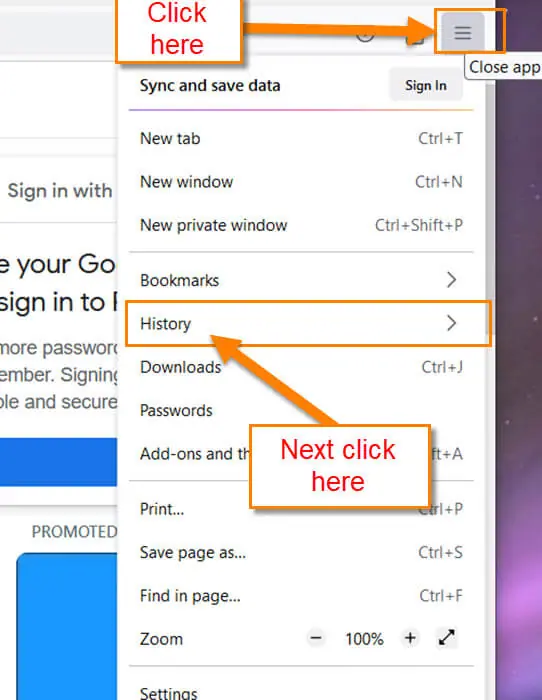This screenshot has height=700, width=542.
Task: Open the hamburger application menu icon
Action: [463, 32]
